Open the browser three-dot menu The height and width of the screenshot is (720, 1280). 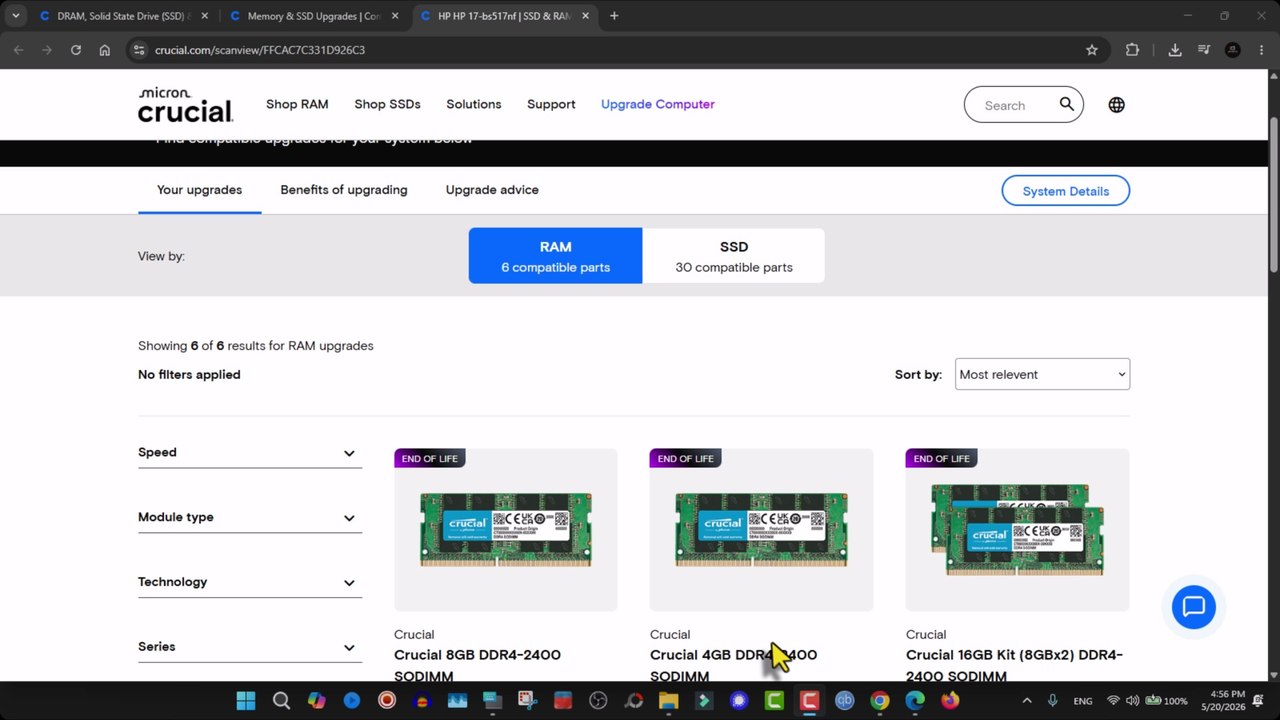coord(1261,50)
